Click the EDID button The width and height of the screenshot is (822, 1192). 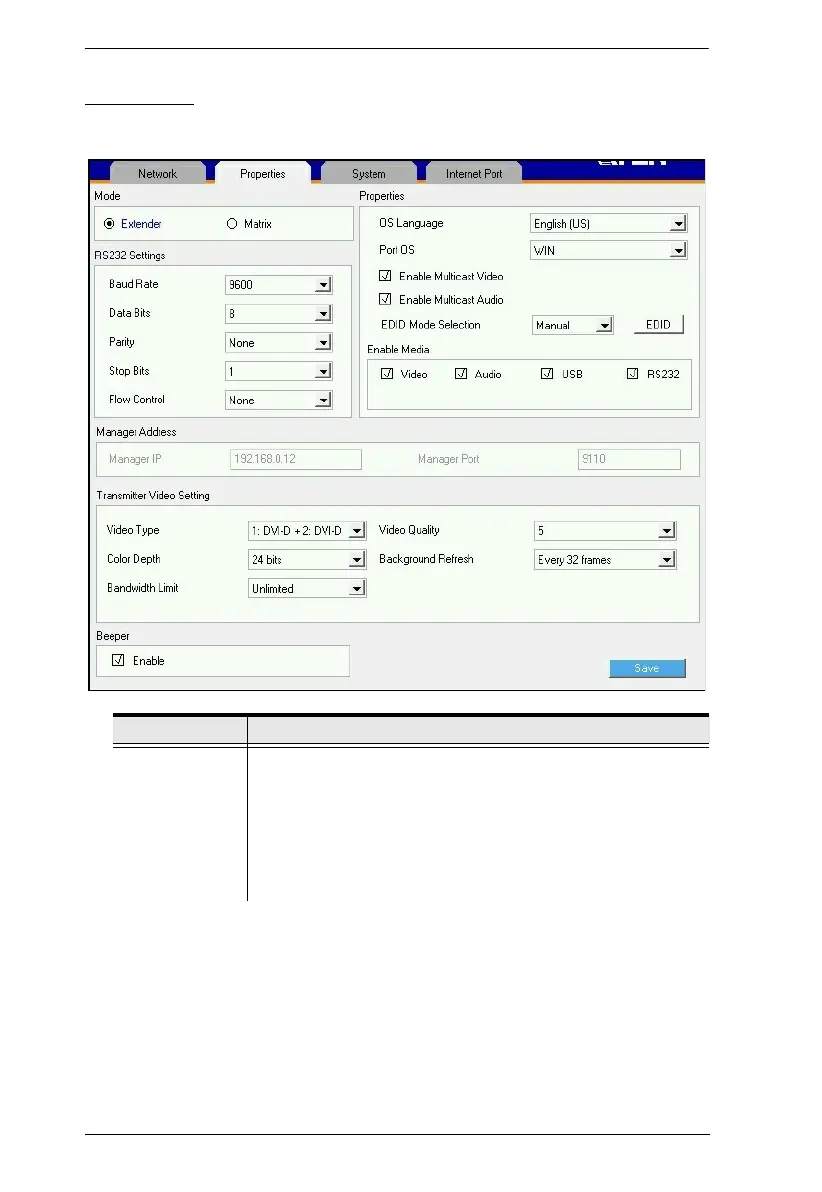tap(659, 325)
